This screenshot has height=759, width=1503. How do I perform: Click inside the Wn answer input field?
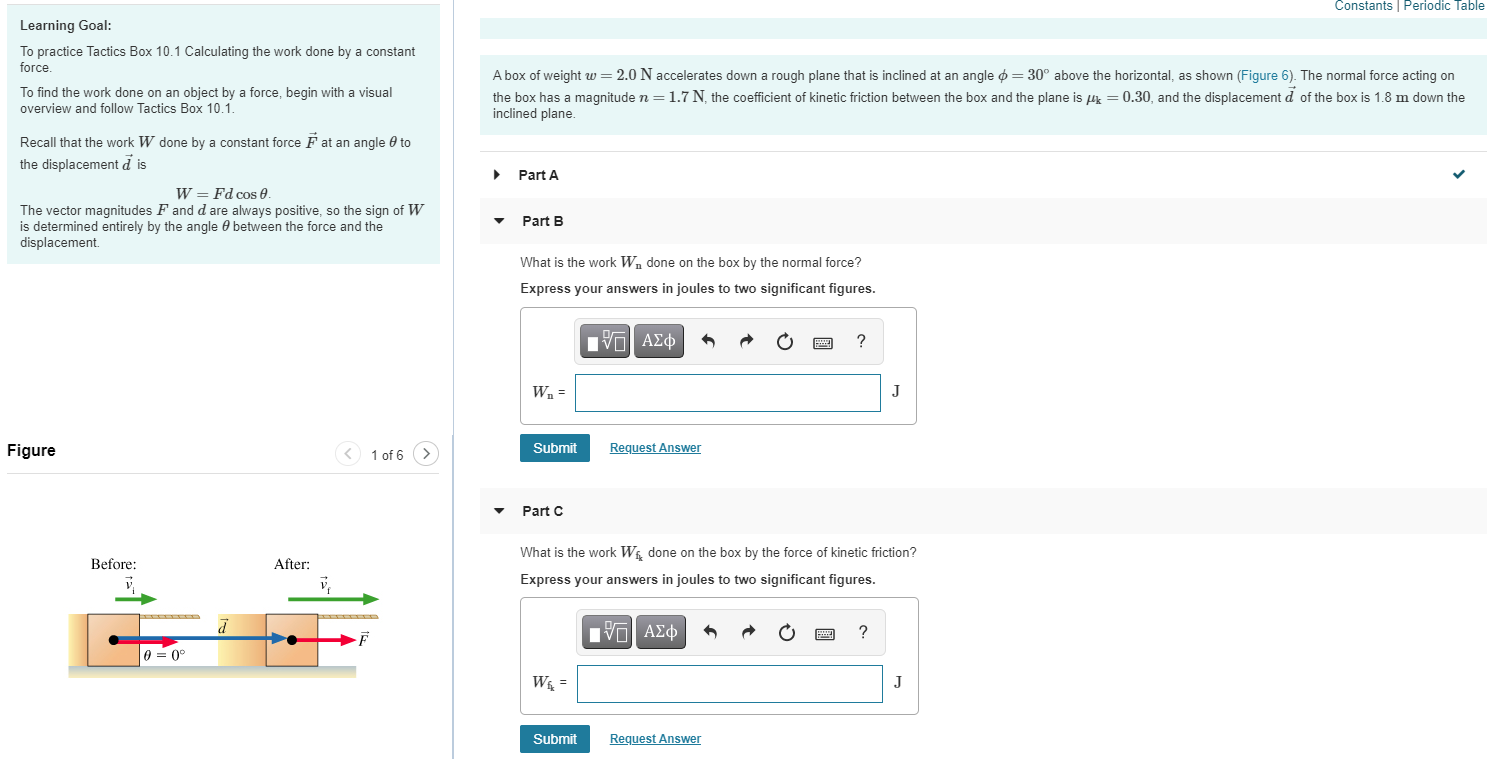(x=727, y=392)
